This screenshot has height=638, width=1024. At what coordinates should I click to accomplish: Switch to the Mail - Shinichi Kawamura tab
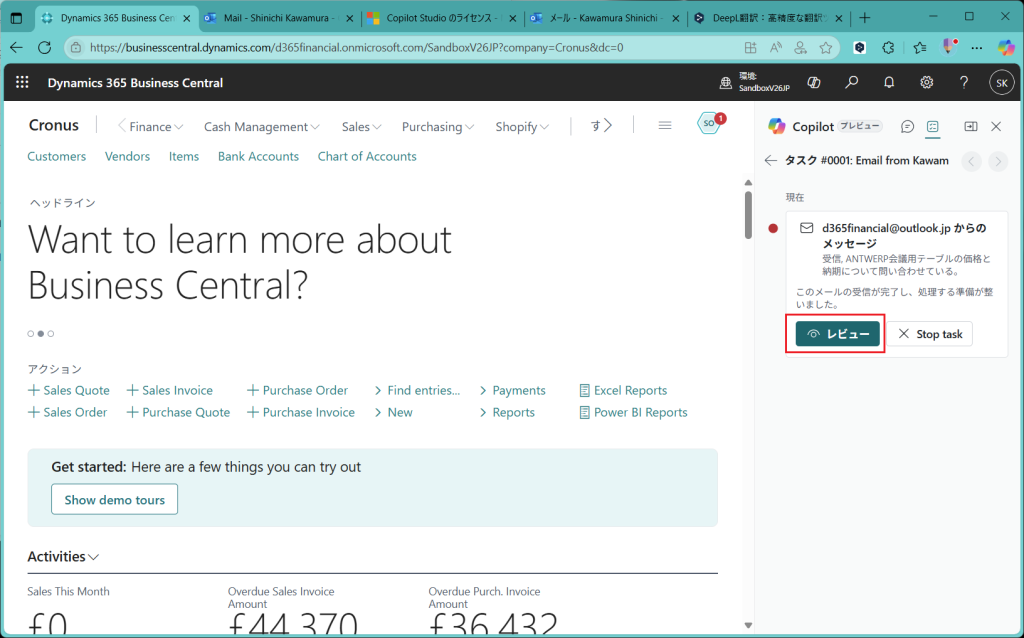(x=280, y=18)
